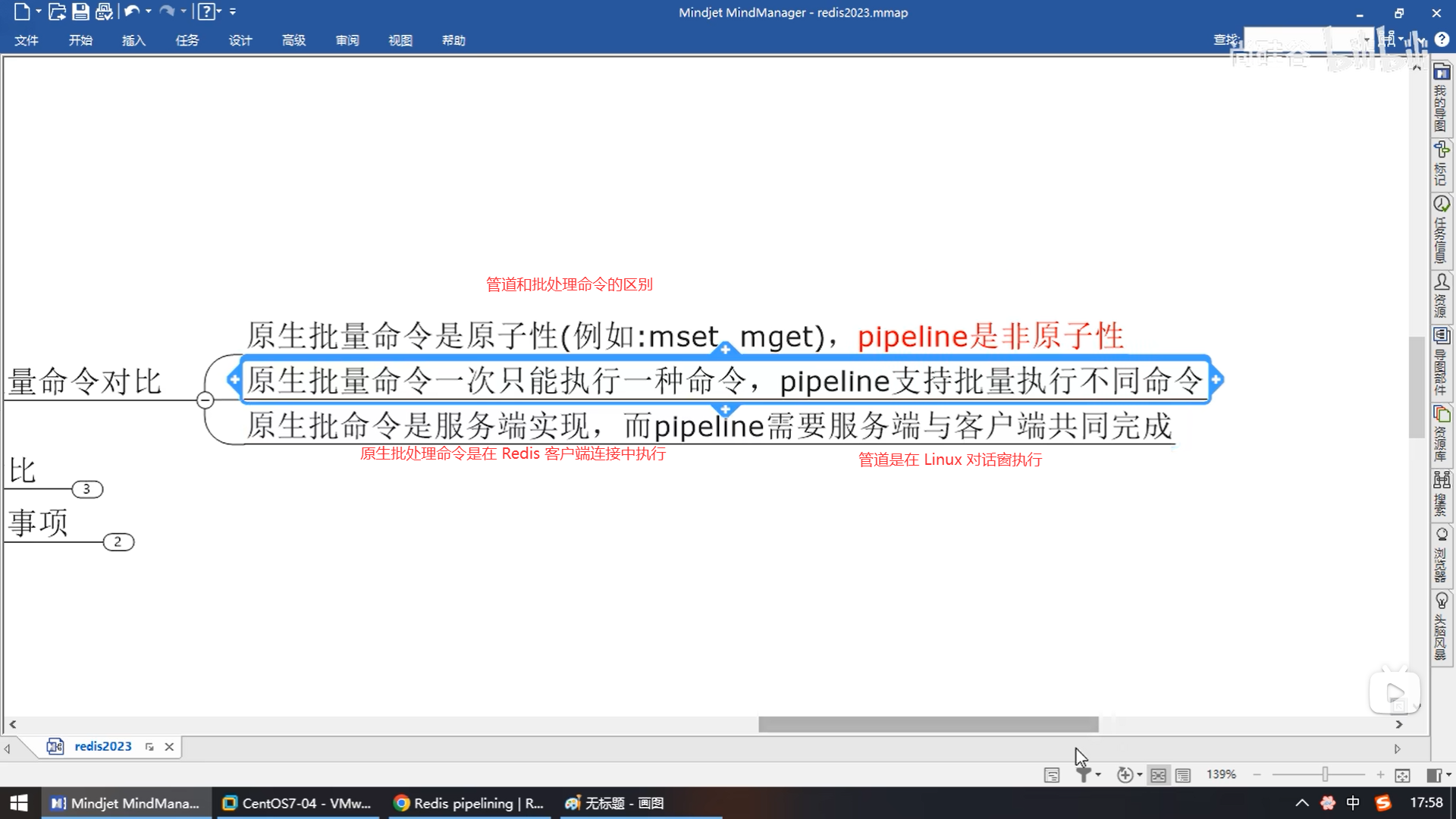Open the 我的导图 side panel icon
Screen dimensions: 1456x819
(x=1441, y=73)
